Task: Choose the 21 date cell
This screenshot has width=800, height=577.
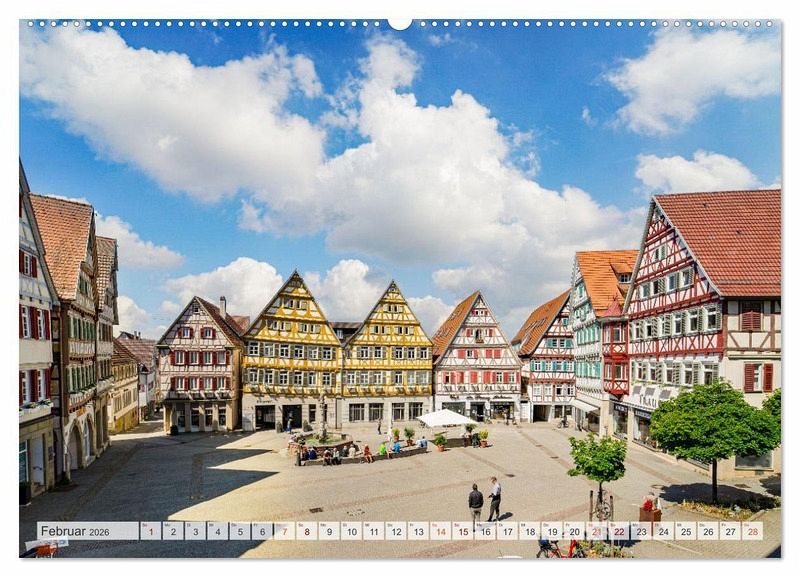Action: tap(596, 531)
